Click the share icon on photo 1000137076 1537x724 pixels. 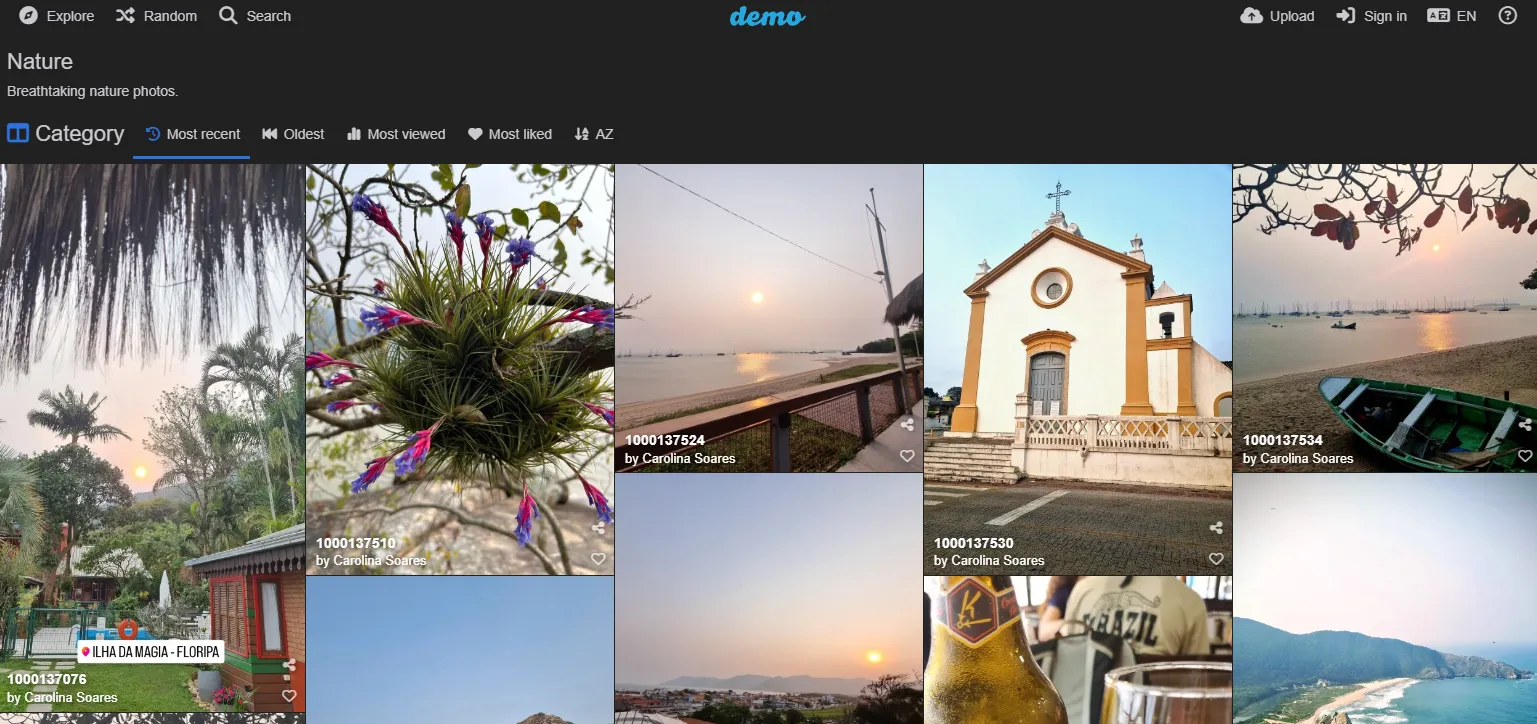point(291,665)
